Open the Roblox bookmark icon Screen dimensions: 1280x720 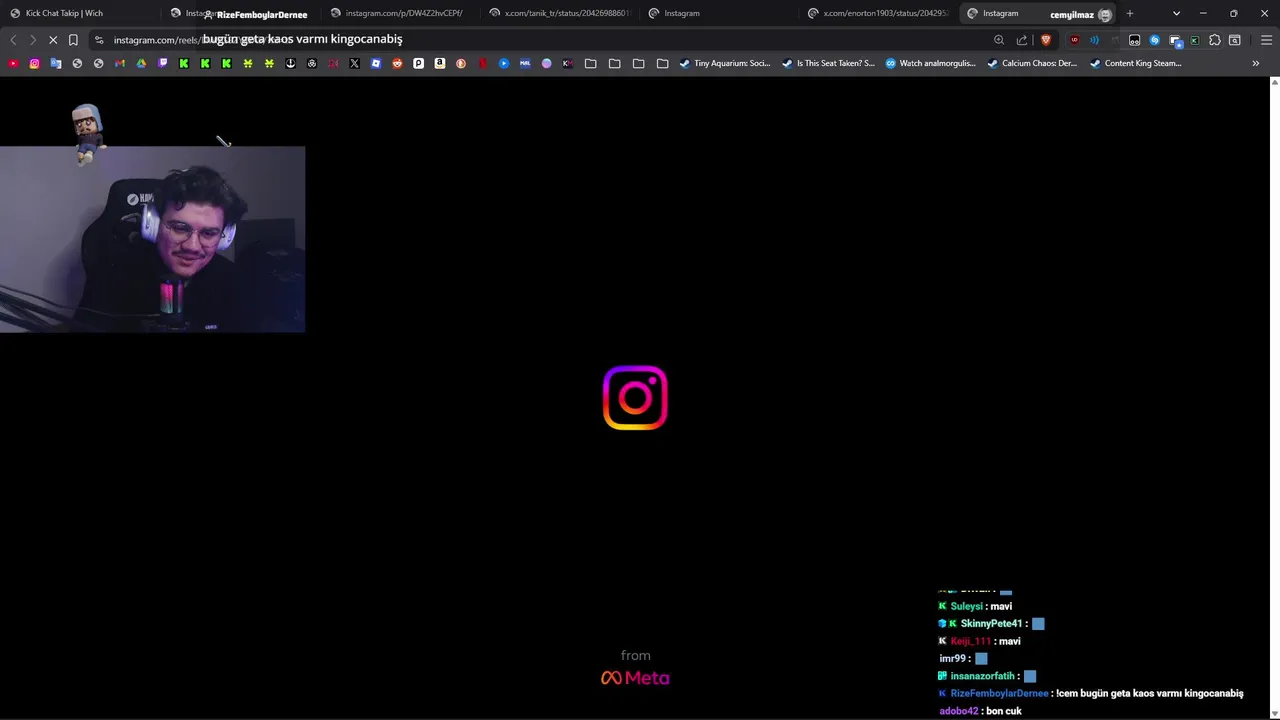click(x=376, y=63)
